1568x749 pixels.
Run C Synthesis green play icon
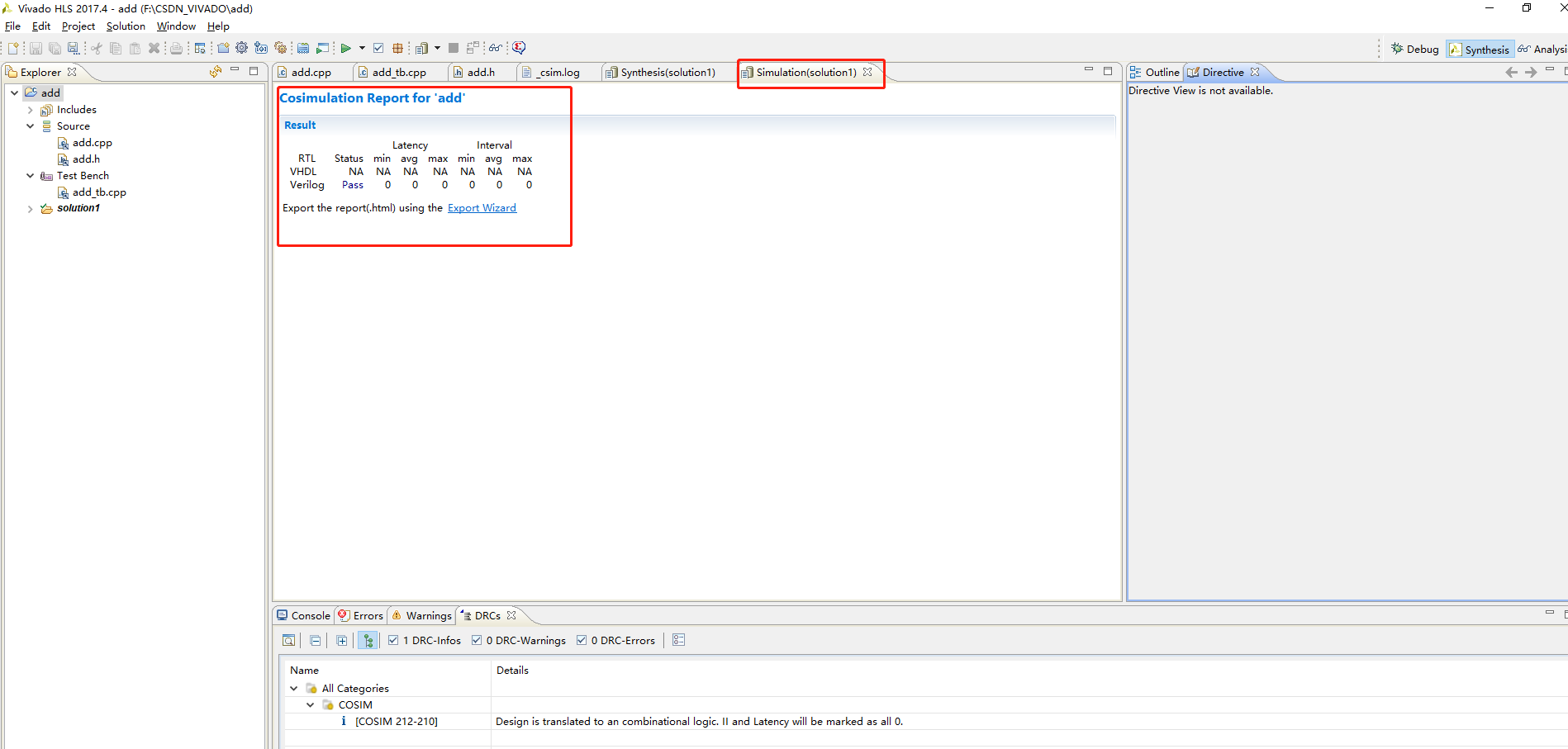tap(346, 48)
